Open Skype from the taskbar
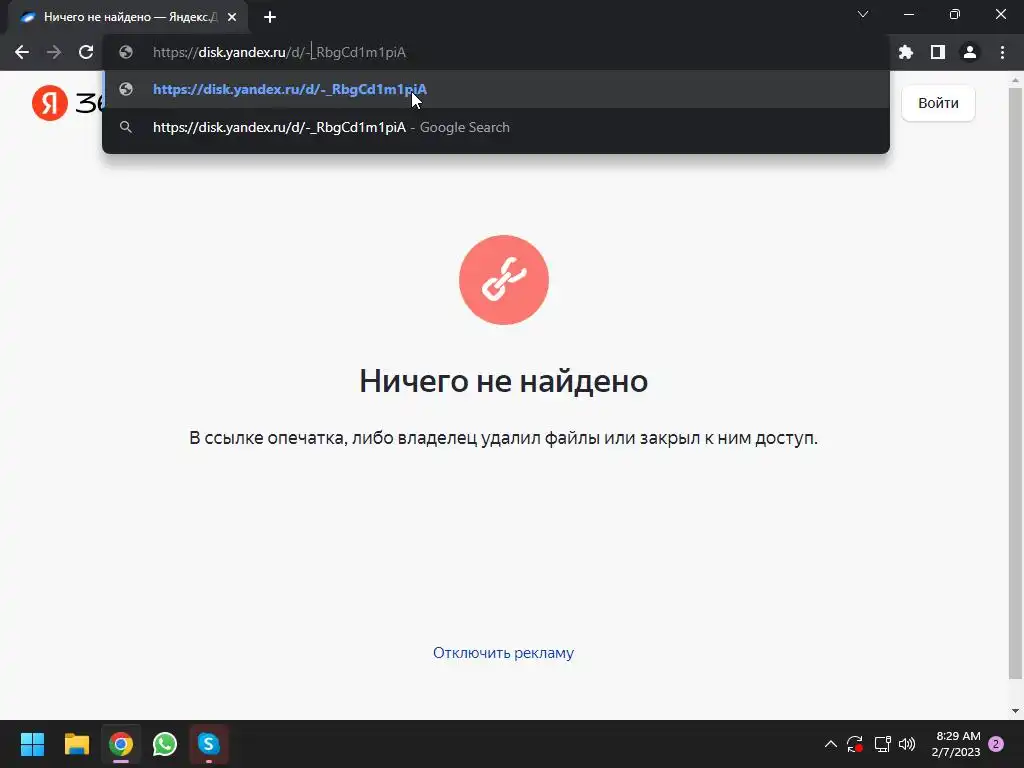 tap(208, 744)
